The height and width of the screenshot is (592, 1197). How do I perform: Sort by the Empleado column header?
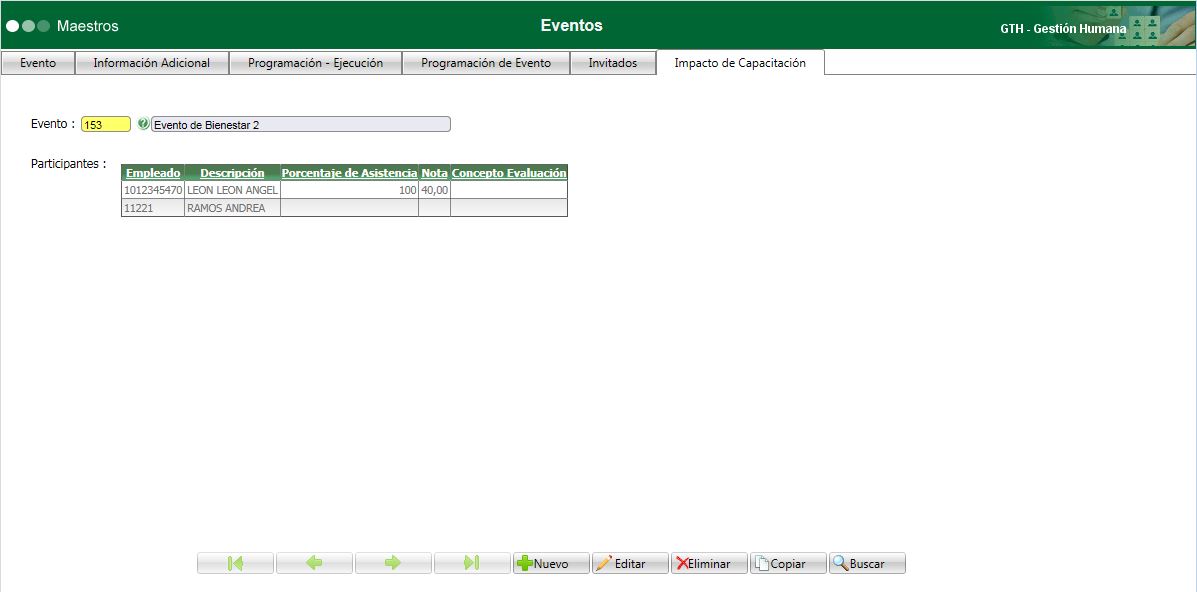tap(153, 173)
